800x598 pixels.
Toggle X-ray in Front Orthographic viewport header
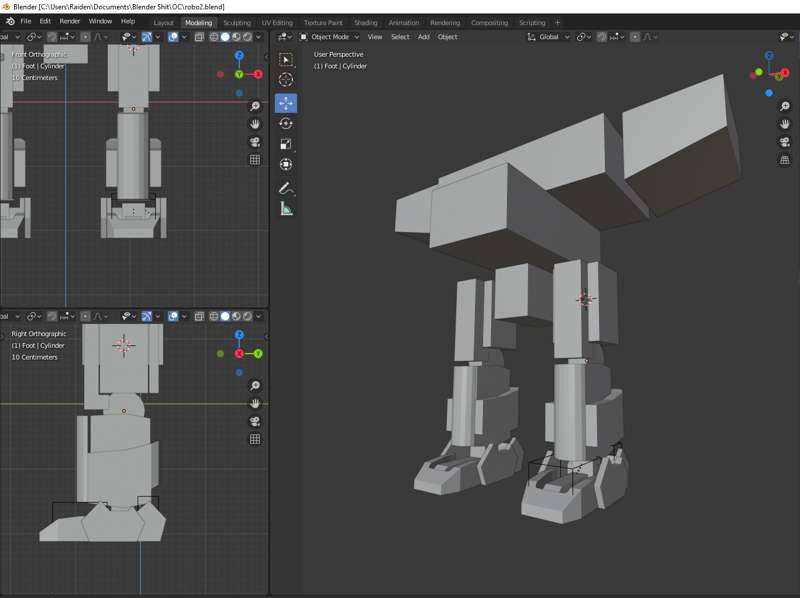tap(199, 37)
